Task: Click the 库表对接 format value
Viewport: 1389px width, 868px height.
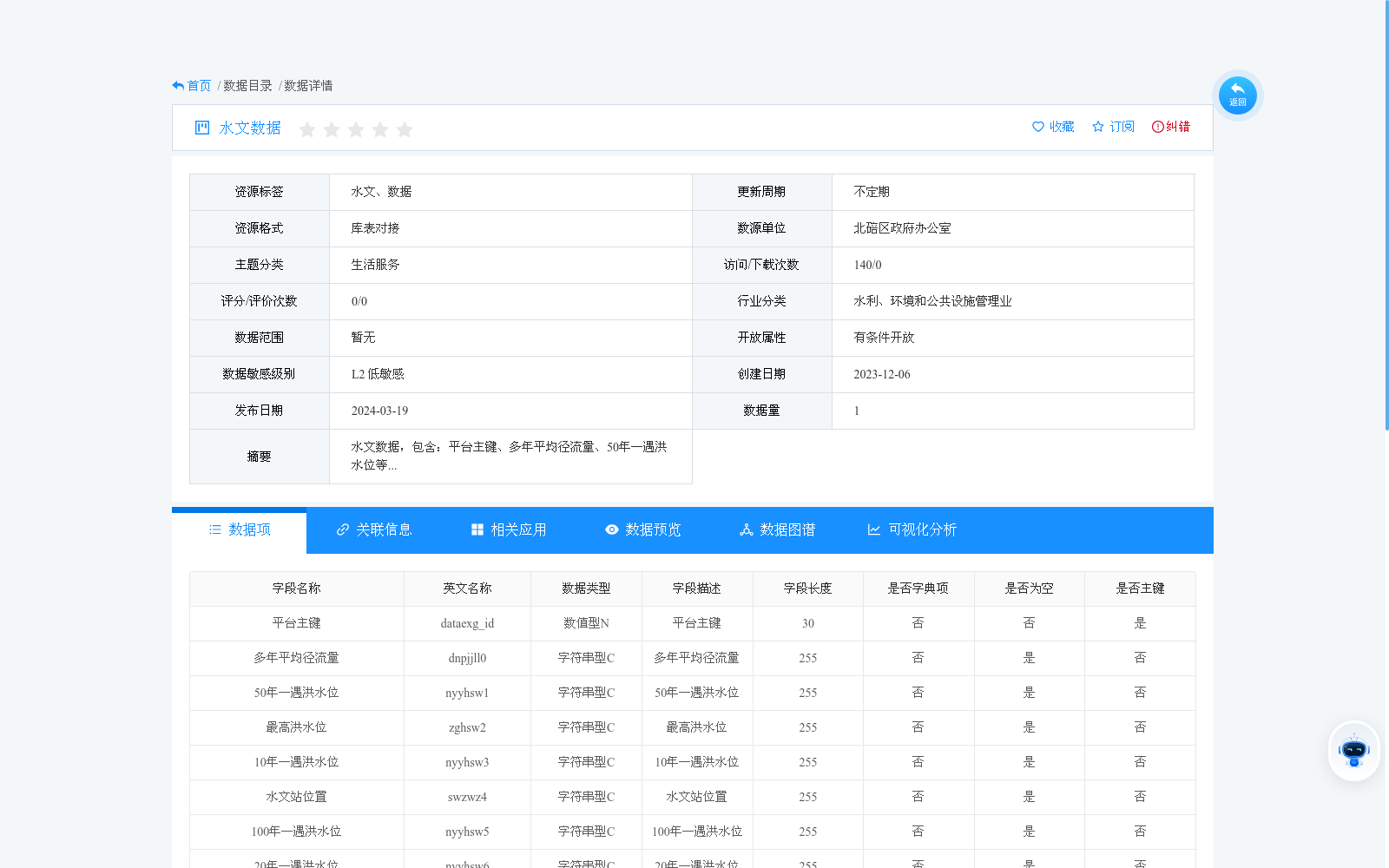Action: [x=375, y=228]
